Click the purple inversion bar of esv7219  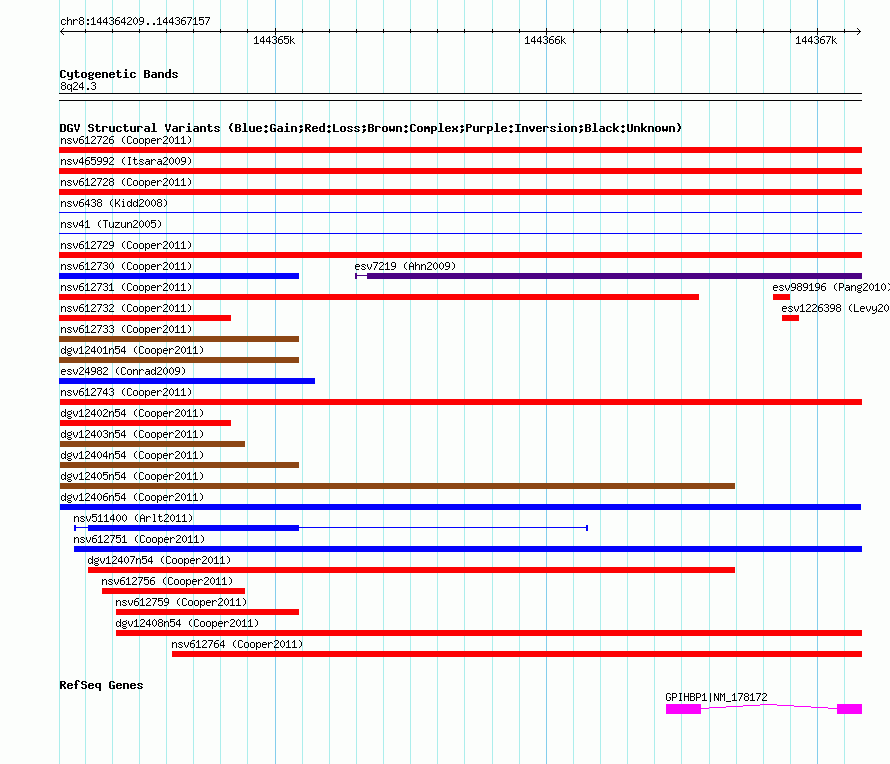[x=608, y=276]
